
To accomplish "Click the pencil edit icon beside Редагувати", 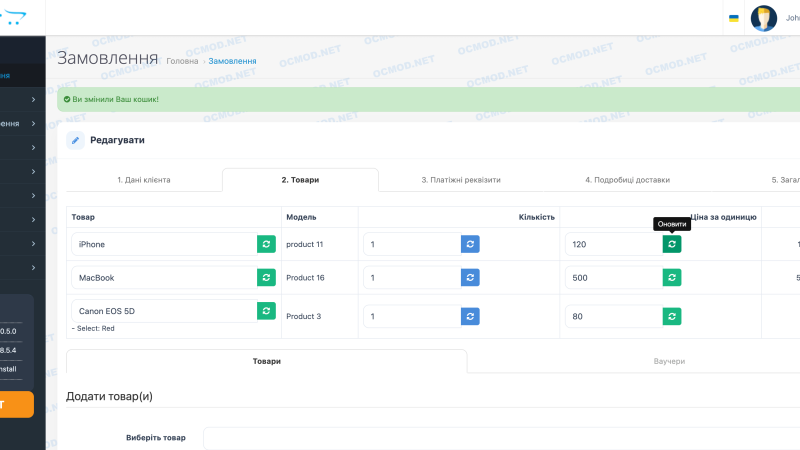I will tap(76, 140).
